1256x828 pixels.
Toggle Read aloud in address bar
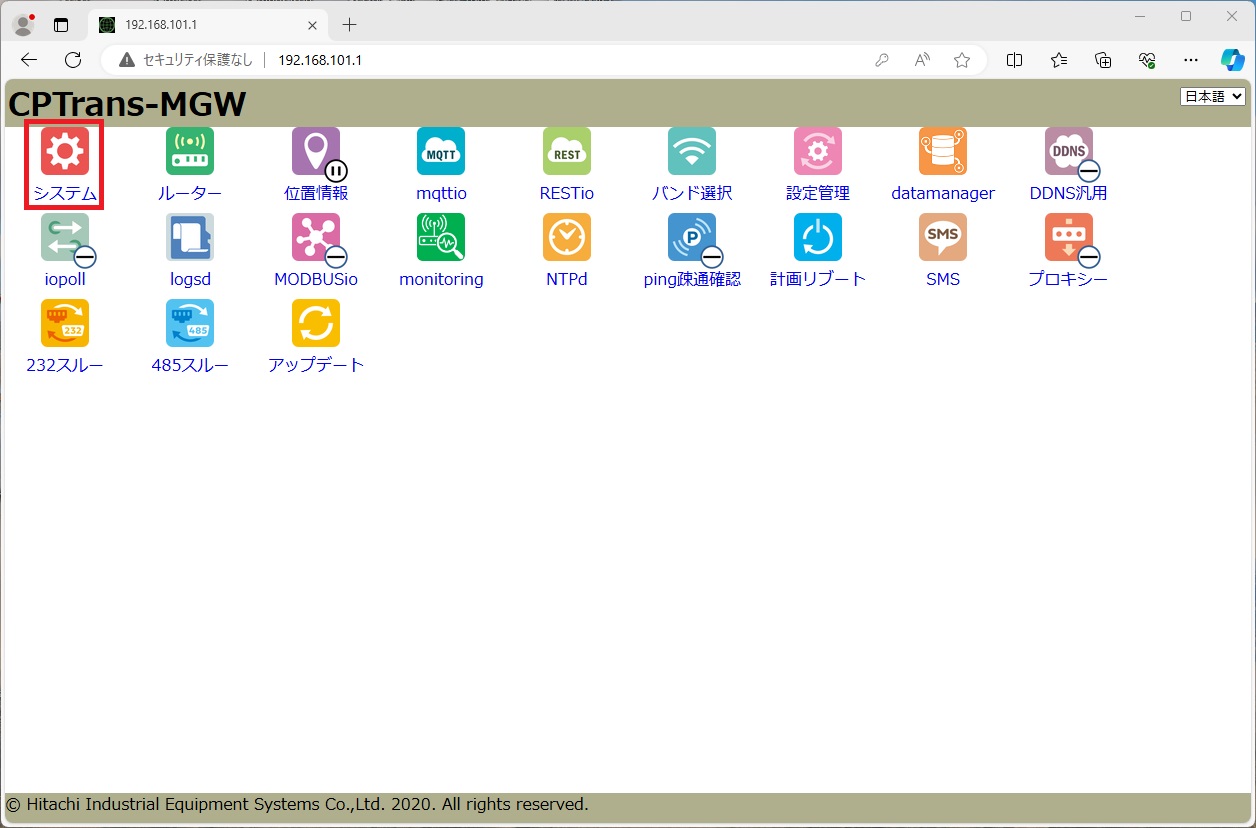[922, 60]
